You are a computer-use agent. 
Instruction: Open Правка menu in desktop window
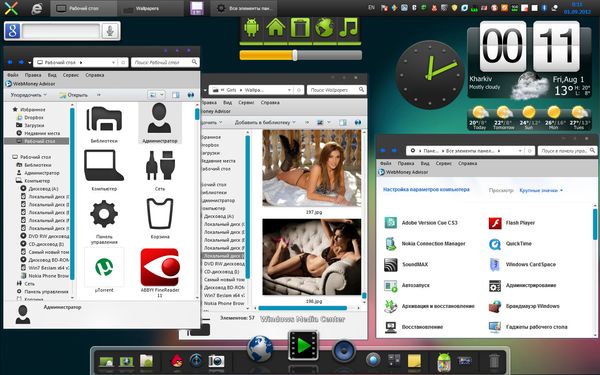click(33, 75)
